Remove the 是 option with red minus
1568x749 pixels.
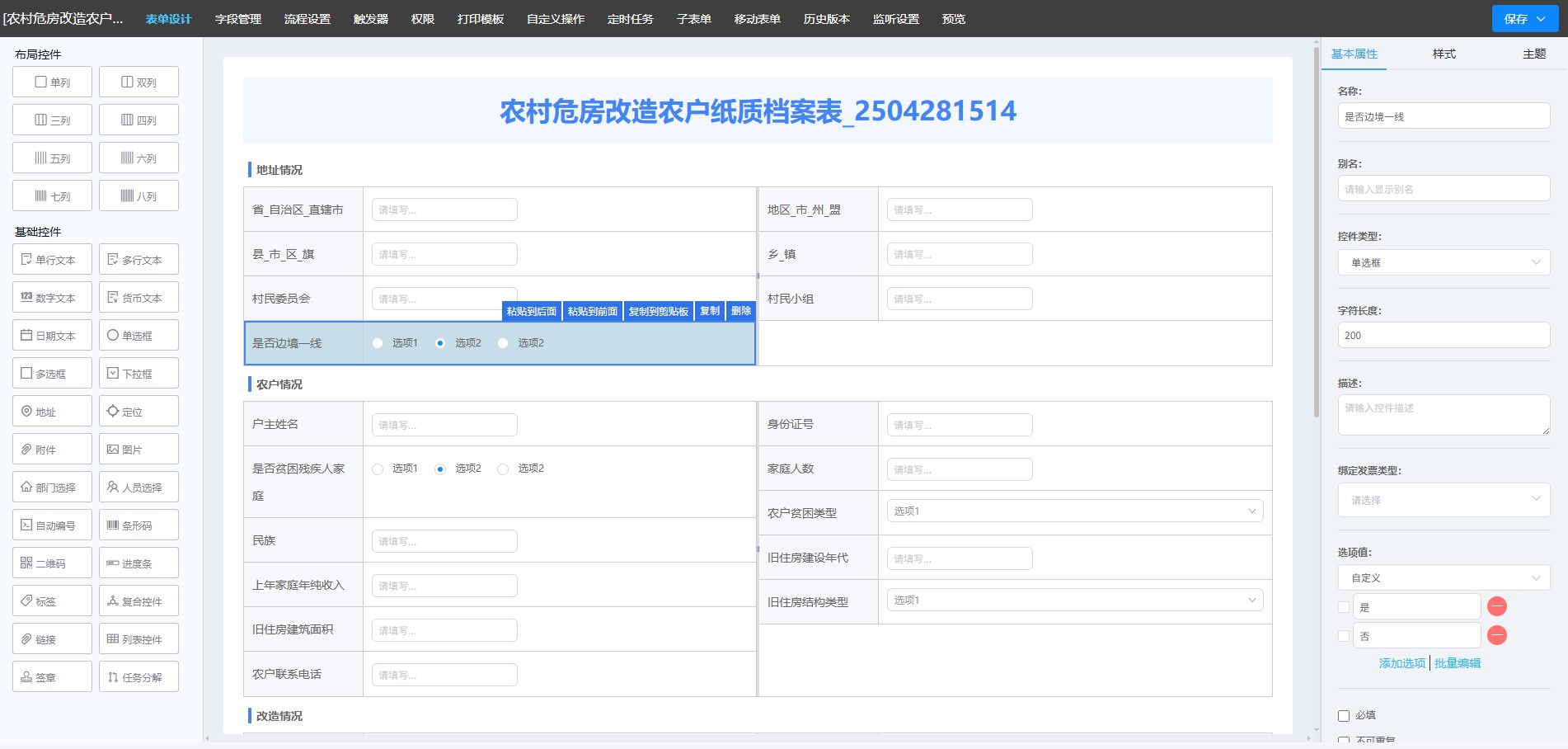1496,607
